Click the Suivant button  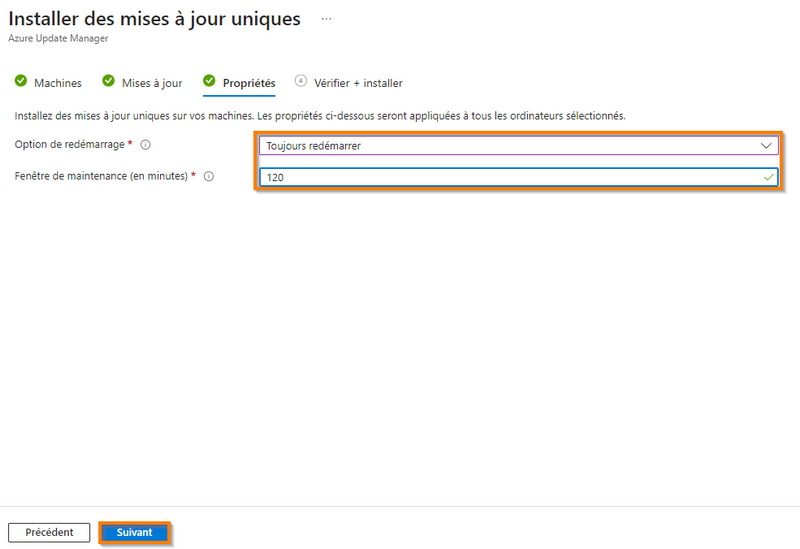(135, 533)
